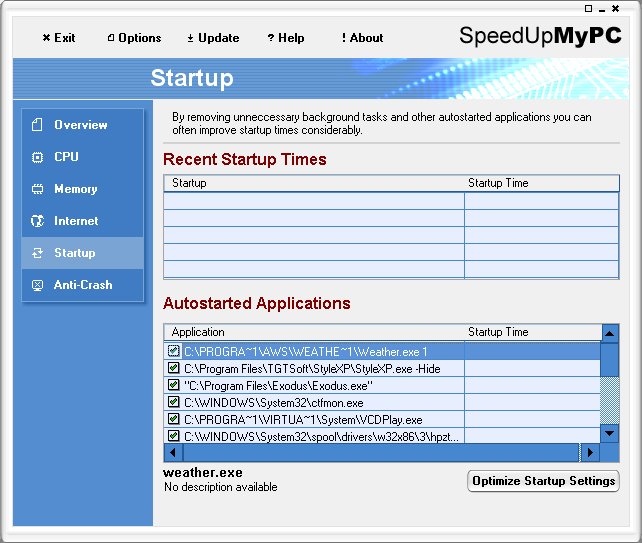Select the StyleXP.exe -Hide row text
Screen dimensions: 642x543
[312, 369]
